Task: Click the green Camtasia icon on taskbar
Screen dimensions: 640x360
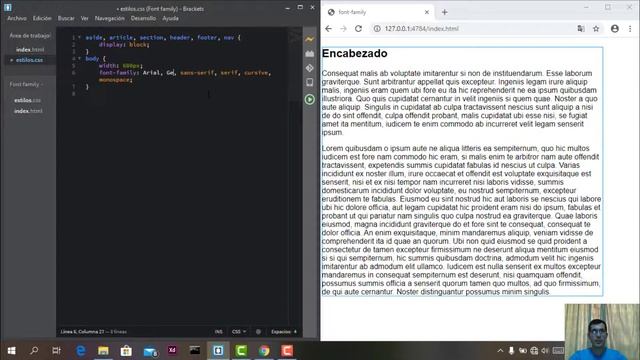Action: [x=241, y=351]
